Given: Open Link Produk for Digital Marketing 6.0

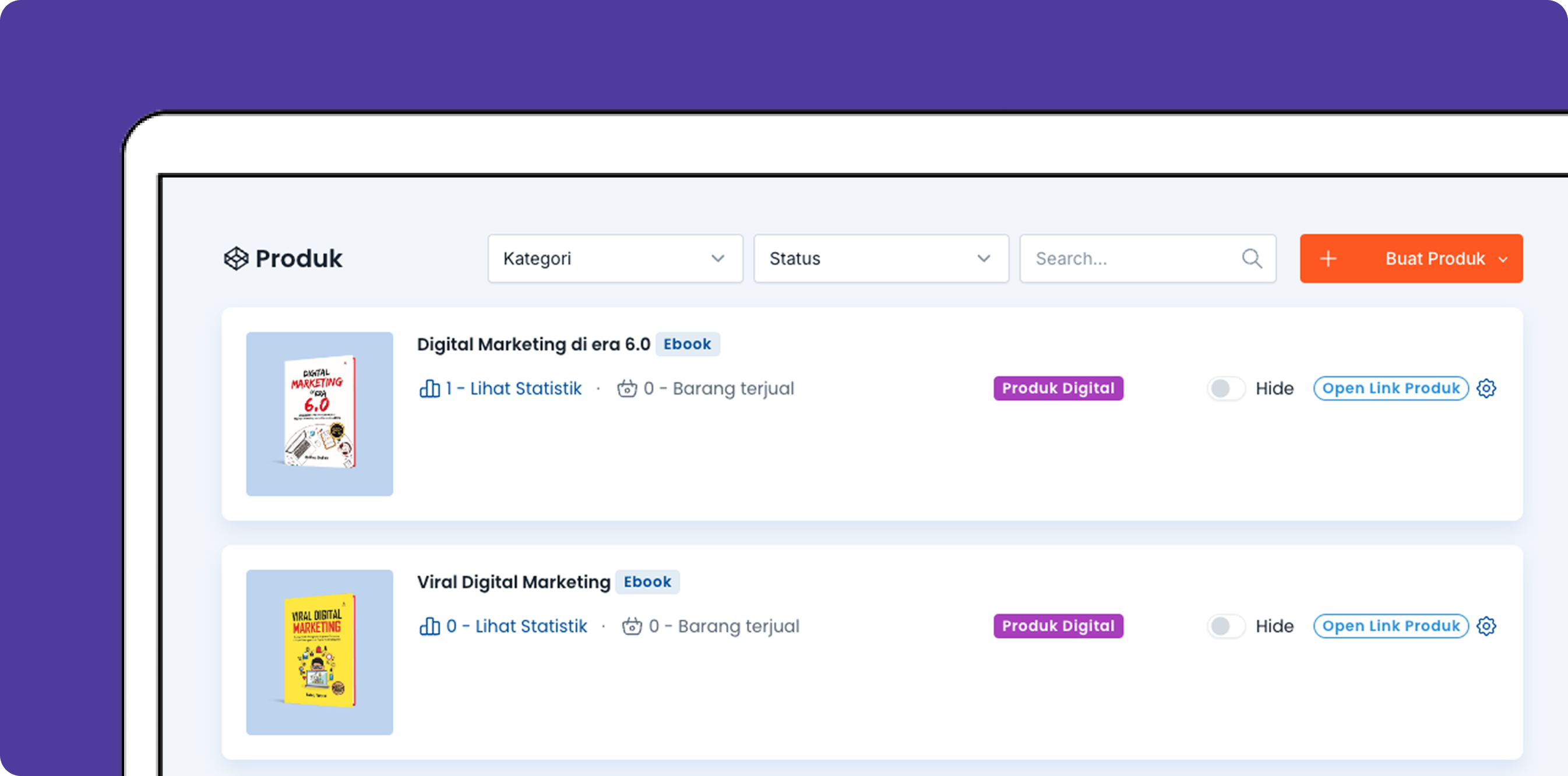Looking at the screenshot, I should click(1390, 389).
